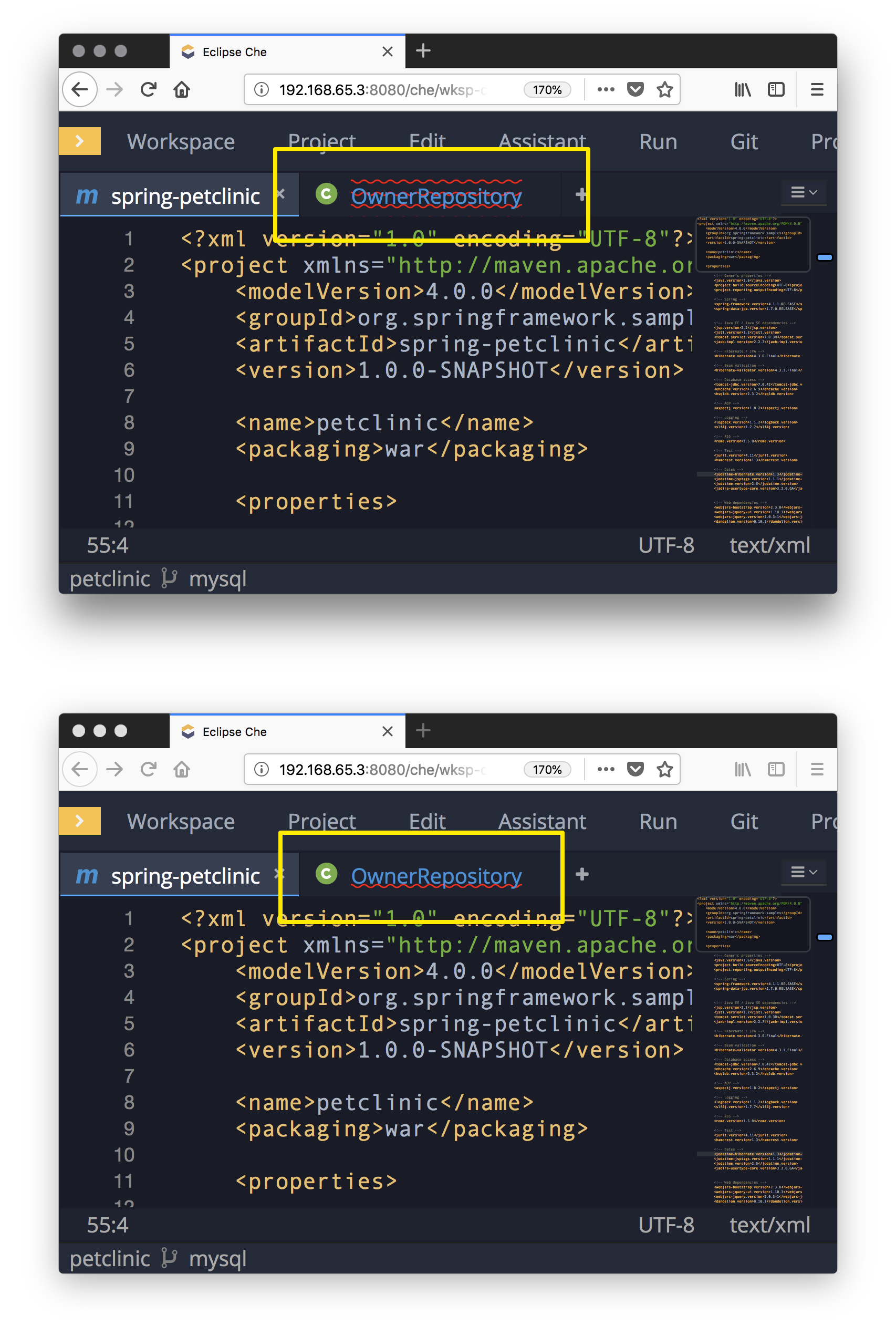896x1326 pixels.
Task: Open the editor tab list dropdown in the upper IDE
Action: pyautogui.click(x=804, y=192)
